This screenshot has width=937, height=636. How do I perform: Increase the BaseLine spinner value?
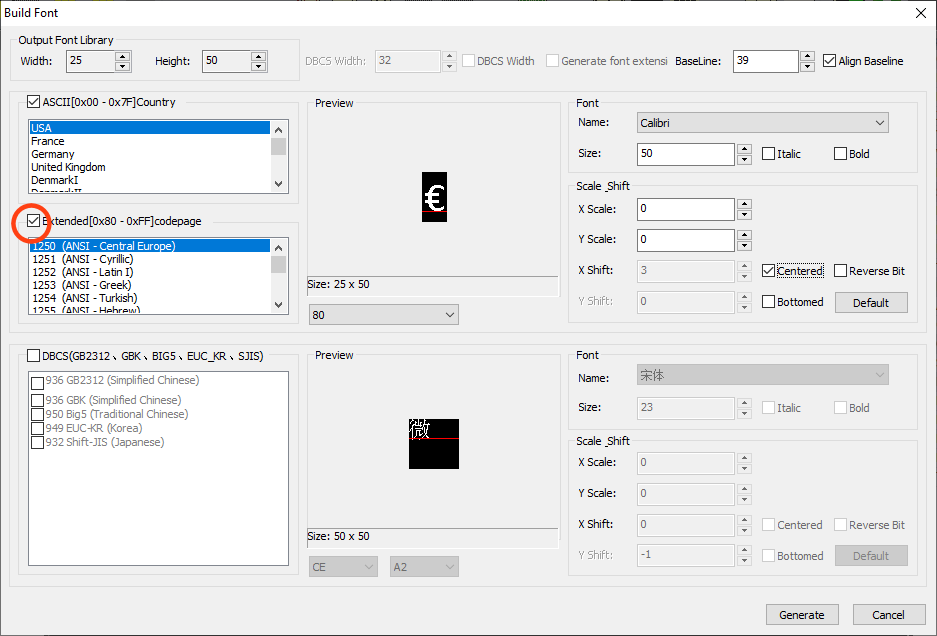click(x=807, y=56)
